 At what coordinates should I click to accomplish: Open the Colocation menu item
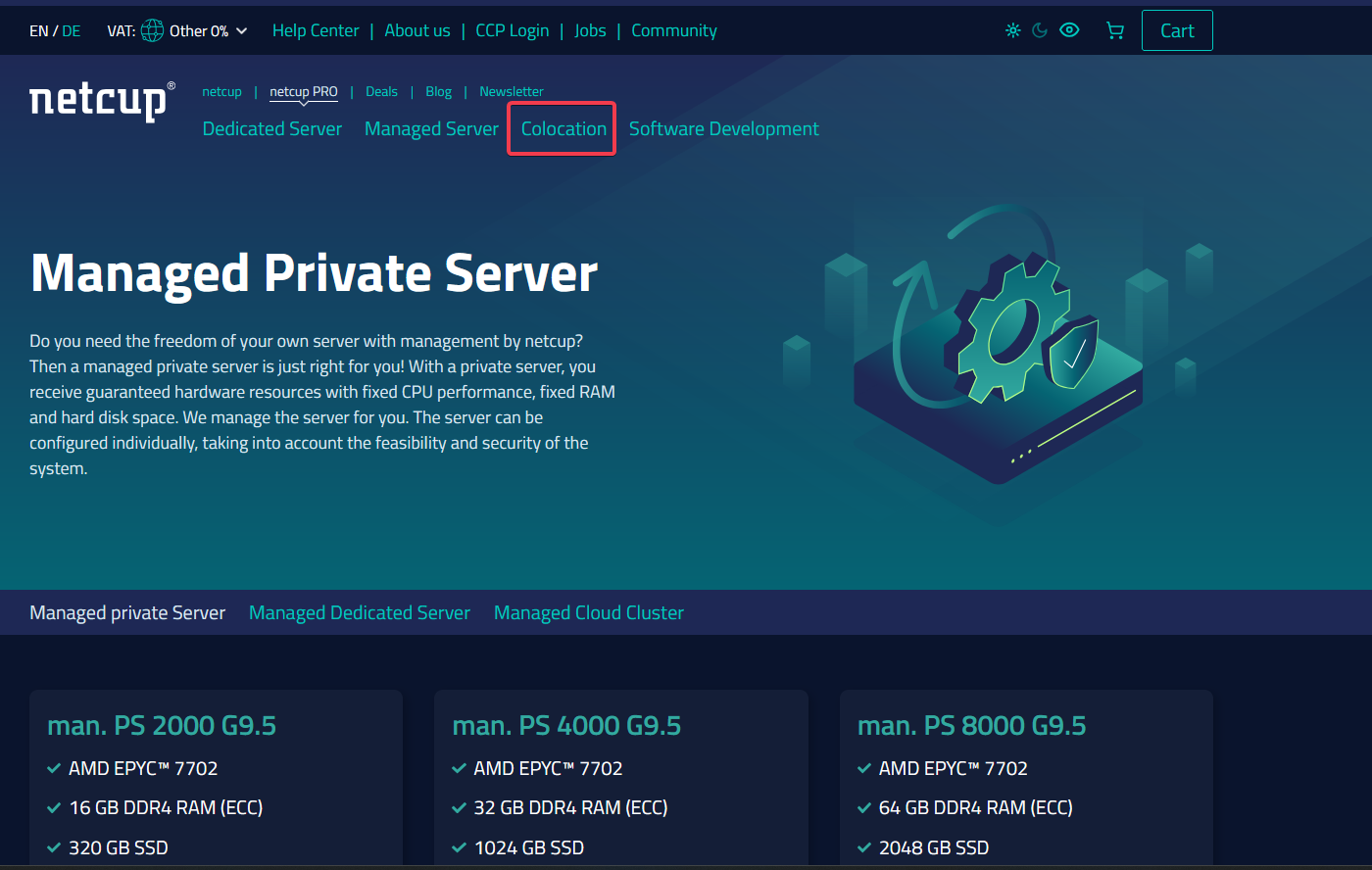[563, 128]
